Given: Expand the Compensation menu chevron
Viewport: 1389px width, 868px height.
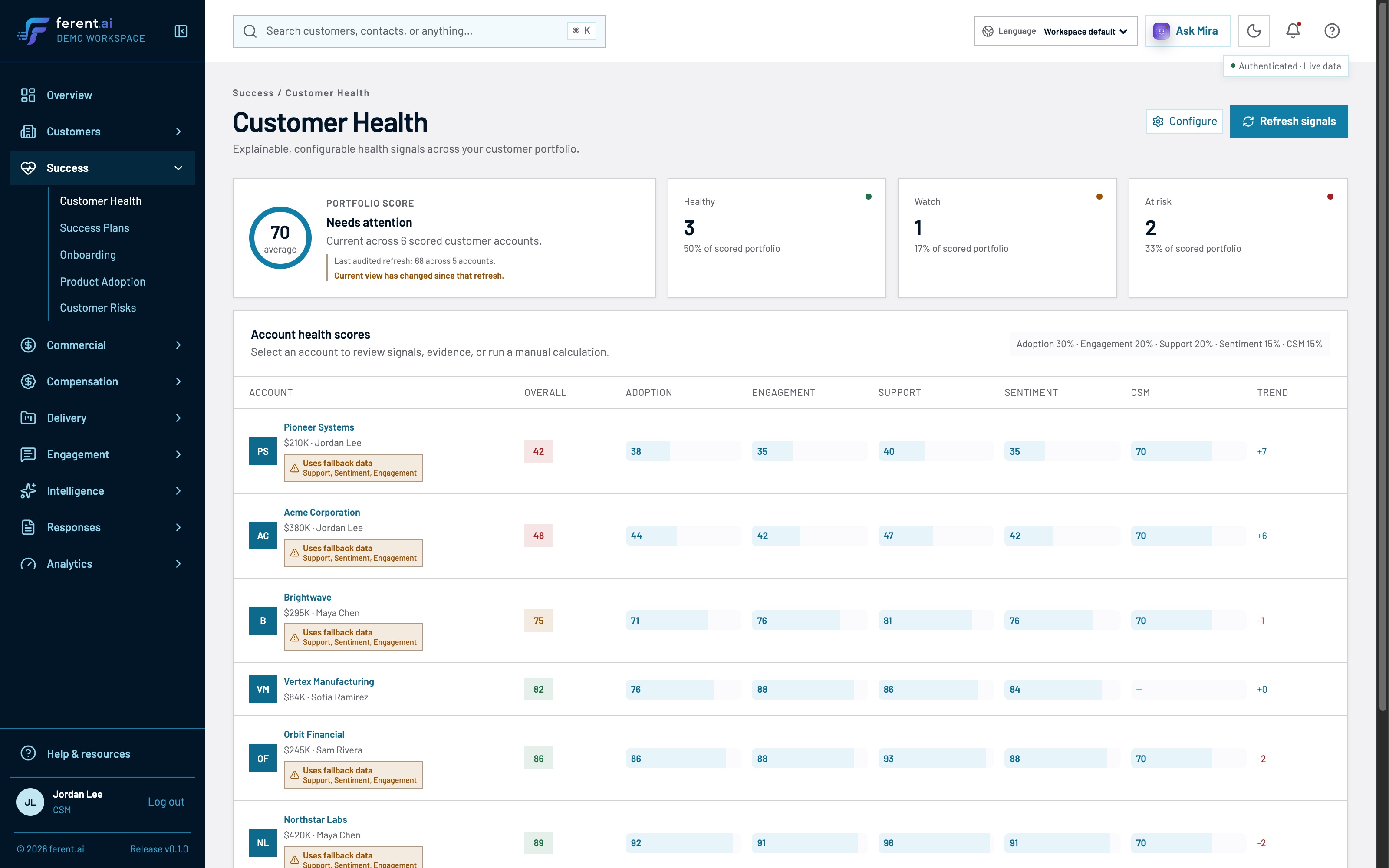Looking at the screenshot, I should (x=178, y=381).
